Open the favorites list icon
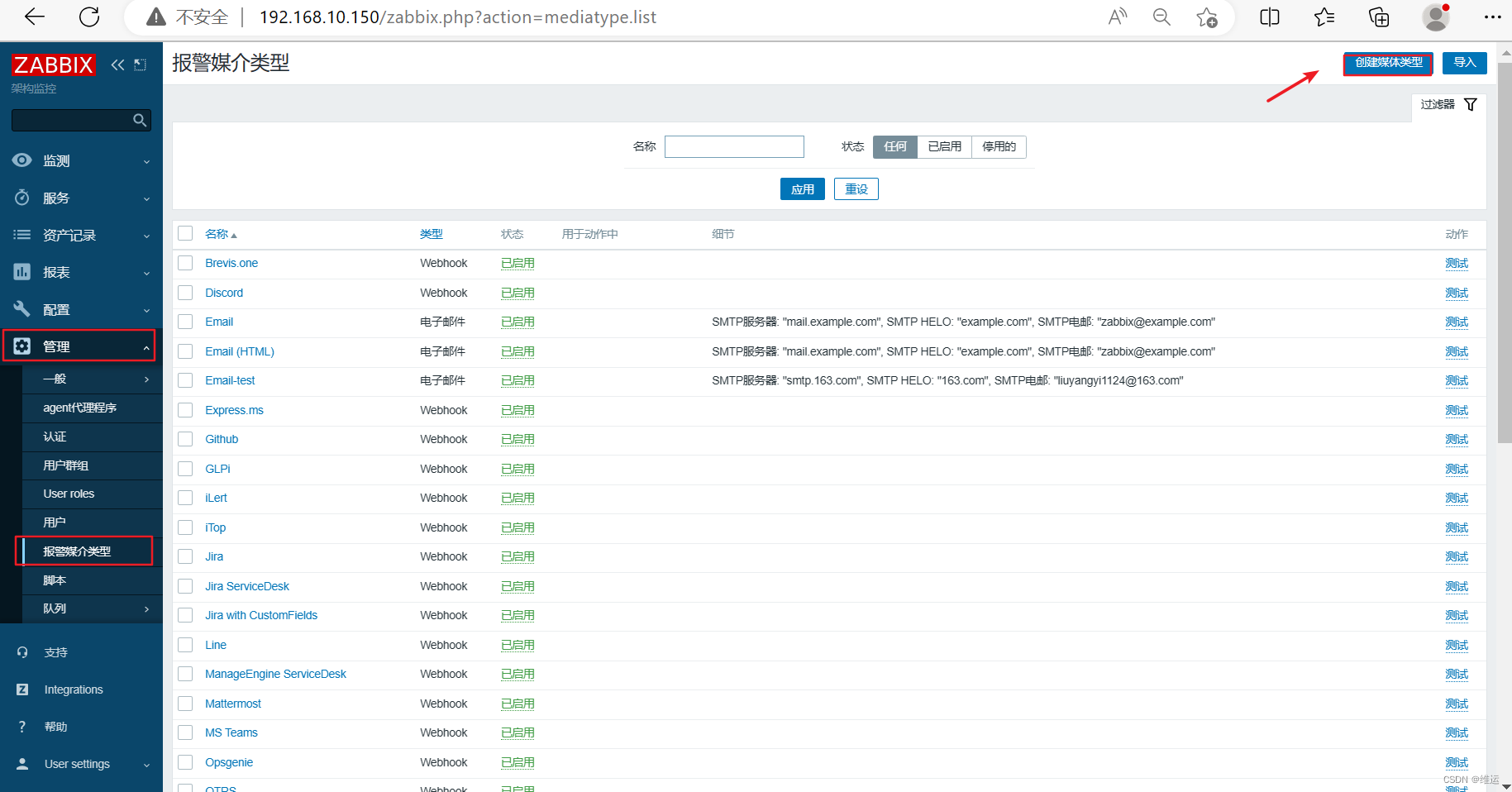 pos(1324,17)
